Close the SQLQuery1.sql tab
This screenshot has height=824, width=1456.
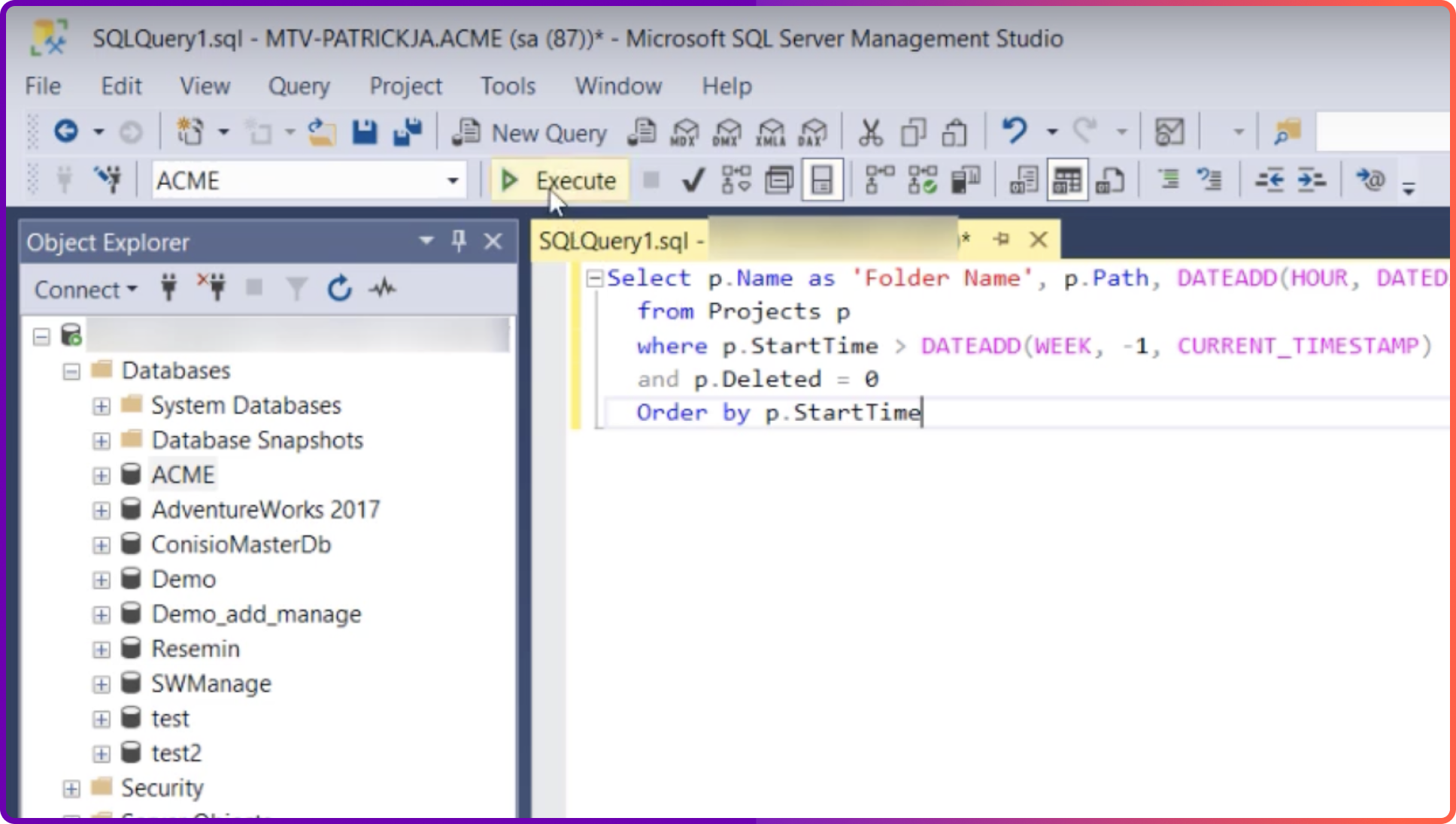pos(1039,240)
